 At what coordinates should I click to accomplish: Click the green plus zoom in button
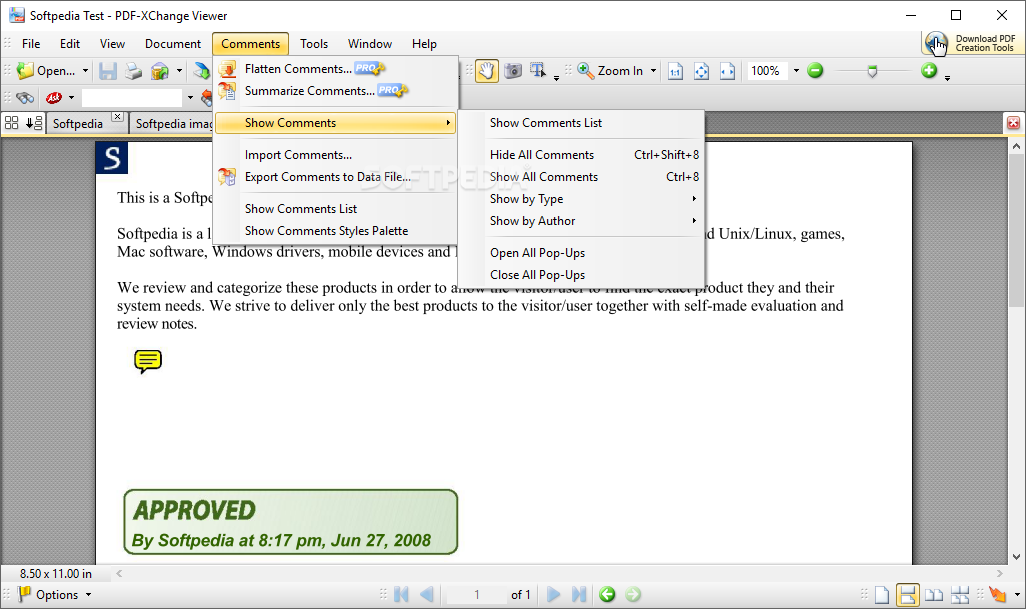point(929,71)
